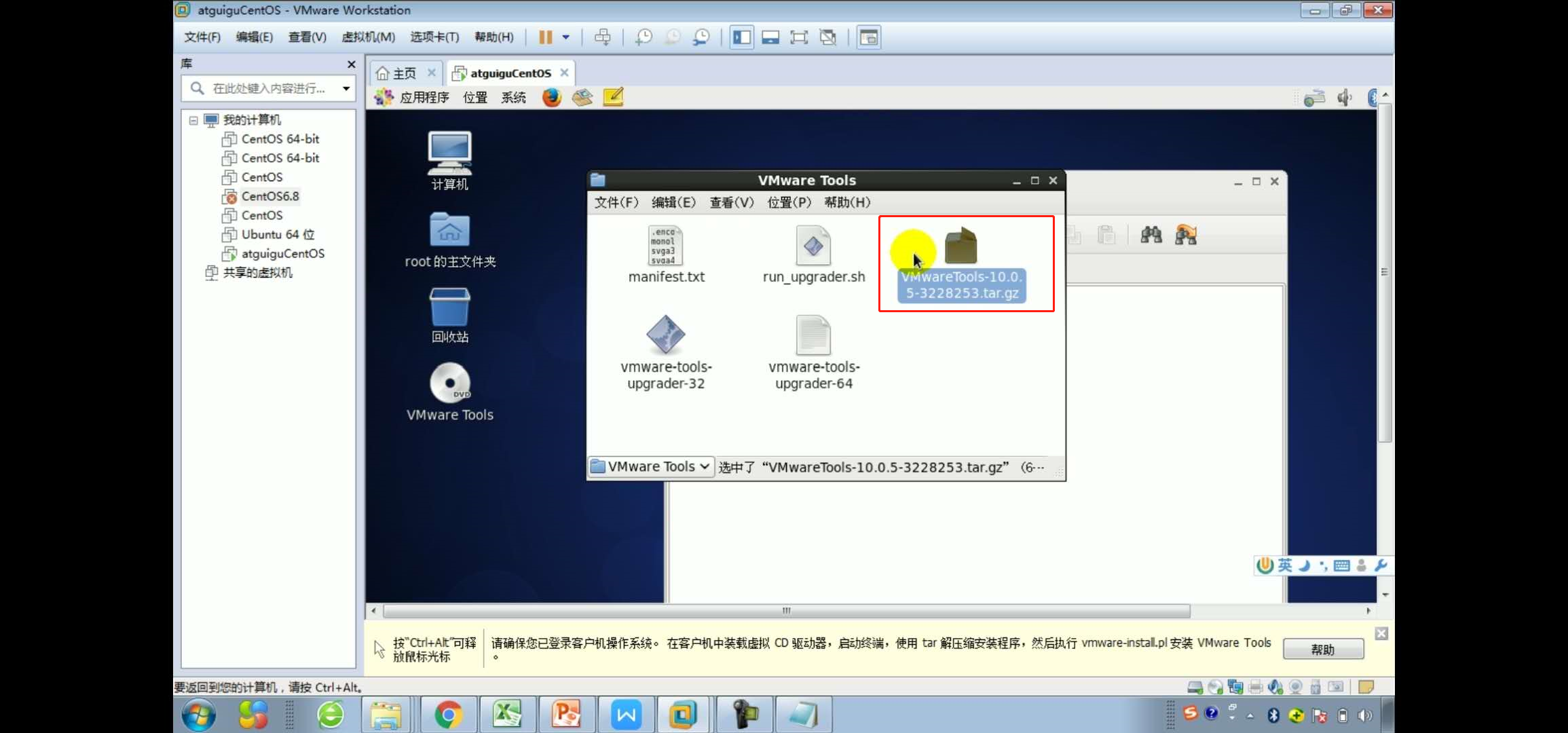
Task: Toggle the virtual machine thumbnail bar
Action: tap(770, 37)
